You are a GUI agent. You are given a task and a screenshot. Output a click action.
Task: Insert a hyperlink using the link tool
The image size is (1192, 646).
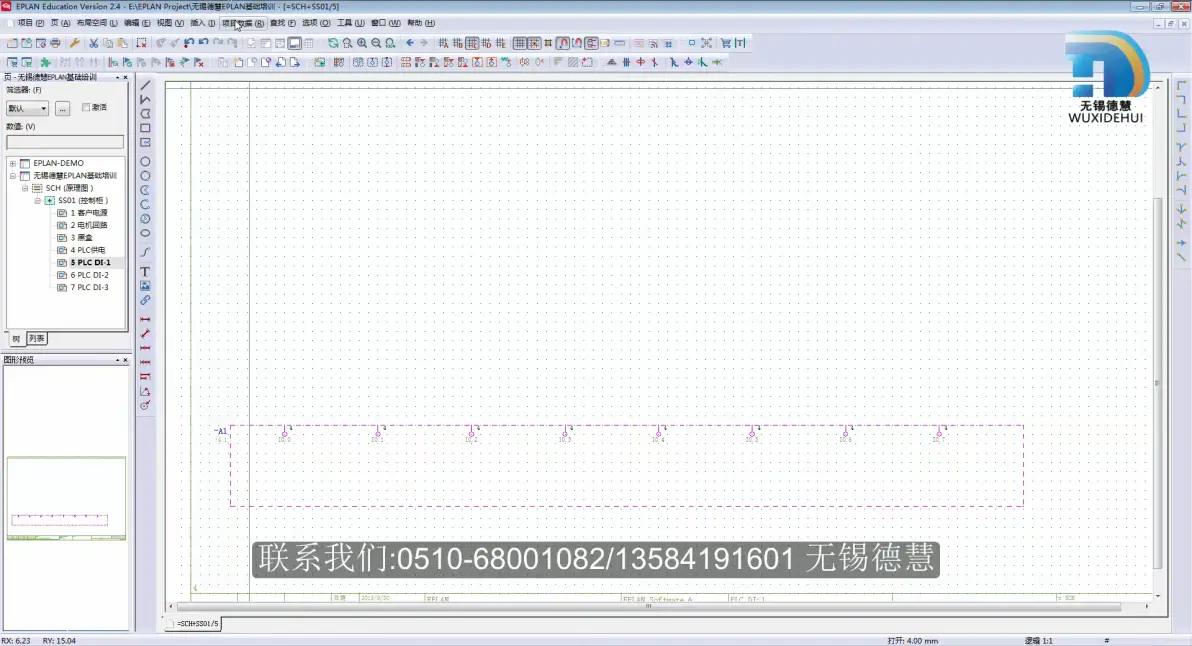coord(145,300)
